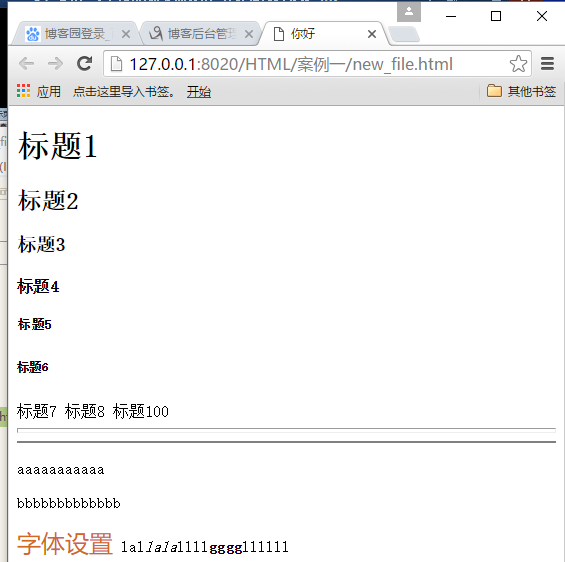Close the 你好 tab
This screenshot has width=565, height=562.
[x=372, y=34]
